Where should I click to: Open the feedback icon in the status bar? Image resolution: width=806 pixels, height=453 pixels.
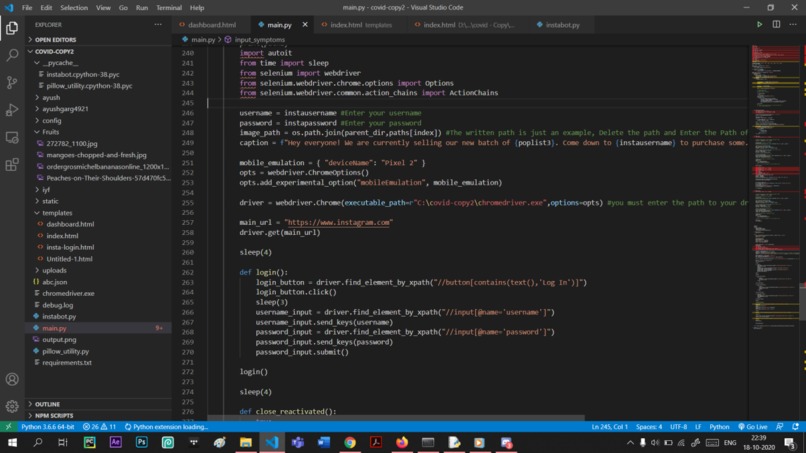click(780, 427)
